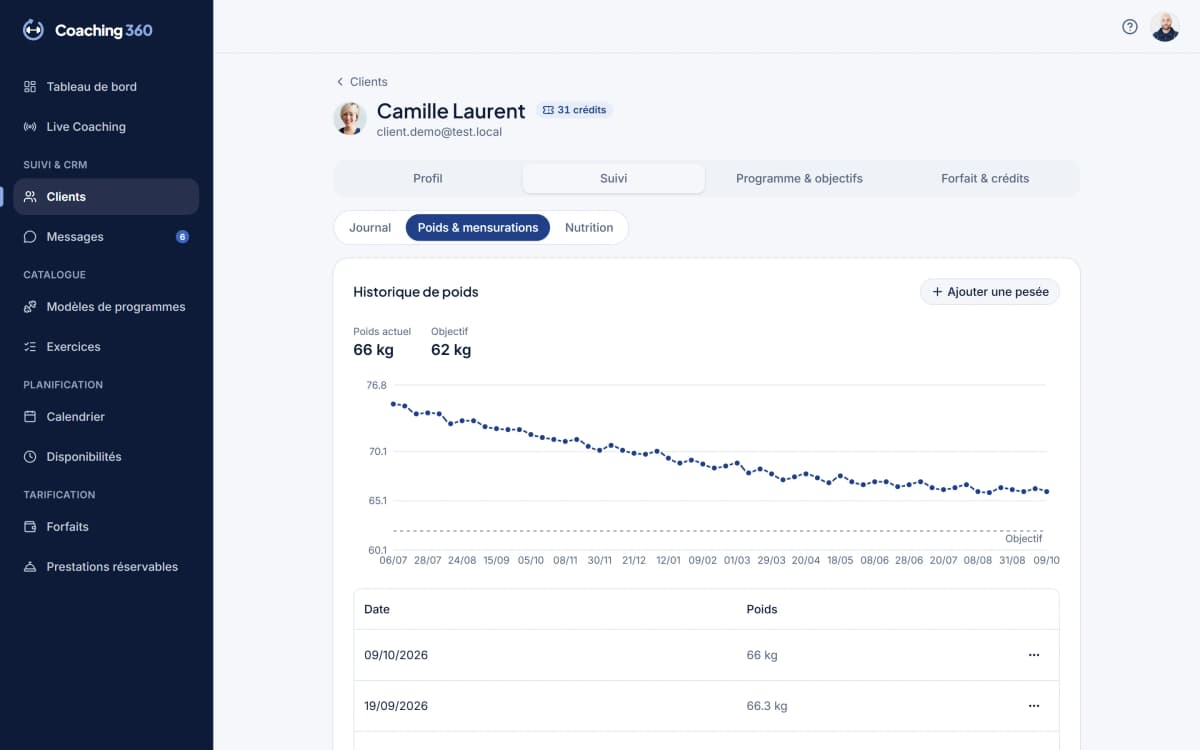Select the Nutrition sub-tab
This screenshot has width=1200, height=750.
pyautogui.click(x=589, y=228)
